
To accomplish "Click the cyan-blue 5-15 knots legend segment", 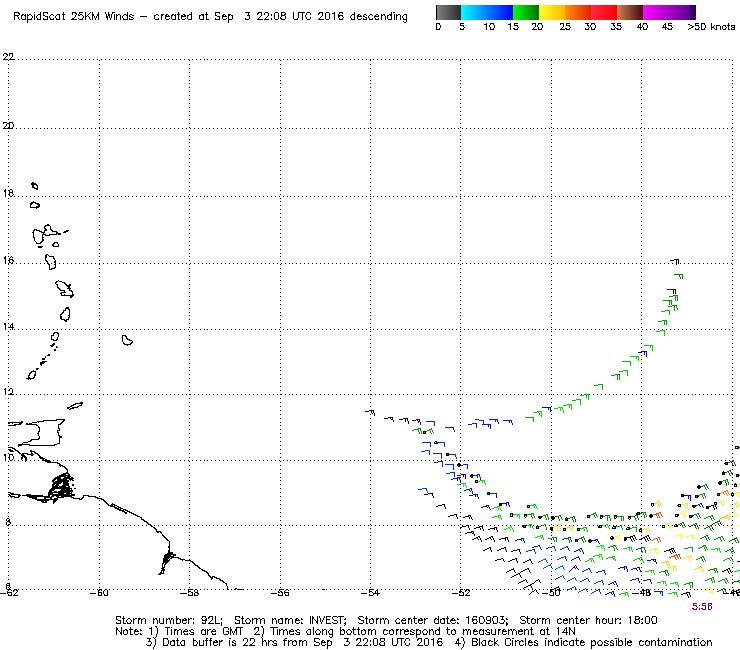I will click(487, 12).
